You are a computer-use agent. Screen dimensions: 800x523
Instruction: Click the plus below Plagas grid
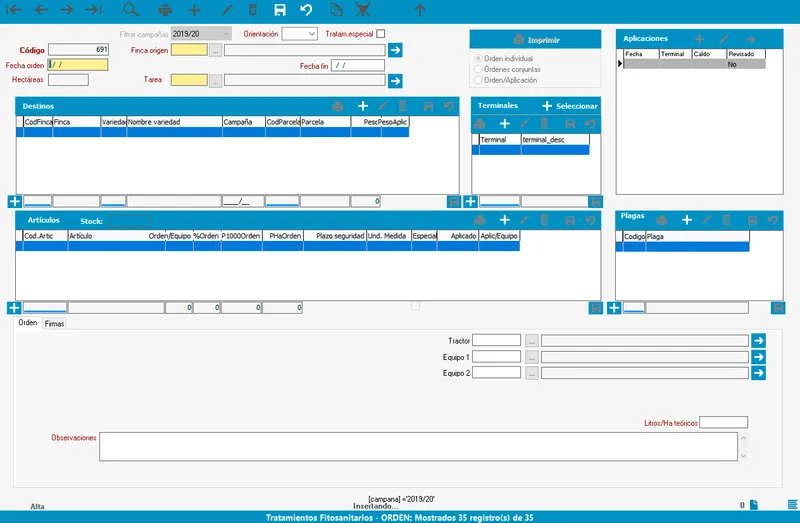[x=614, y=308]
